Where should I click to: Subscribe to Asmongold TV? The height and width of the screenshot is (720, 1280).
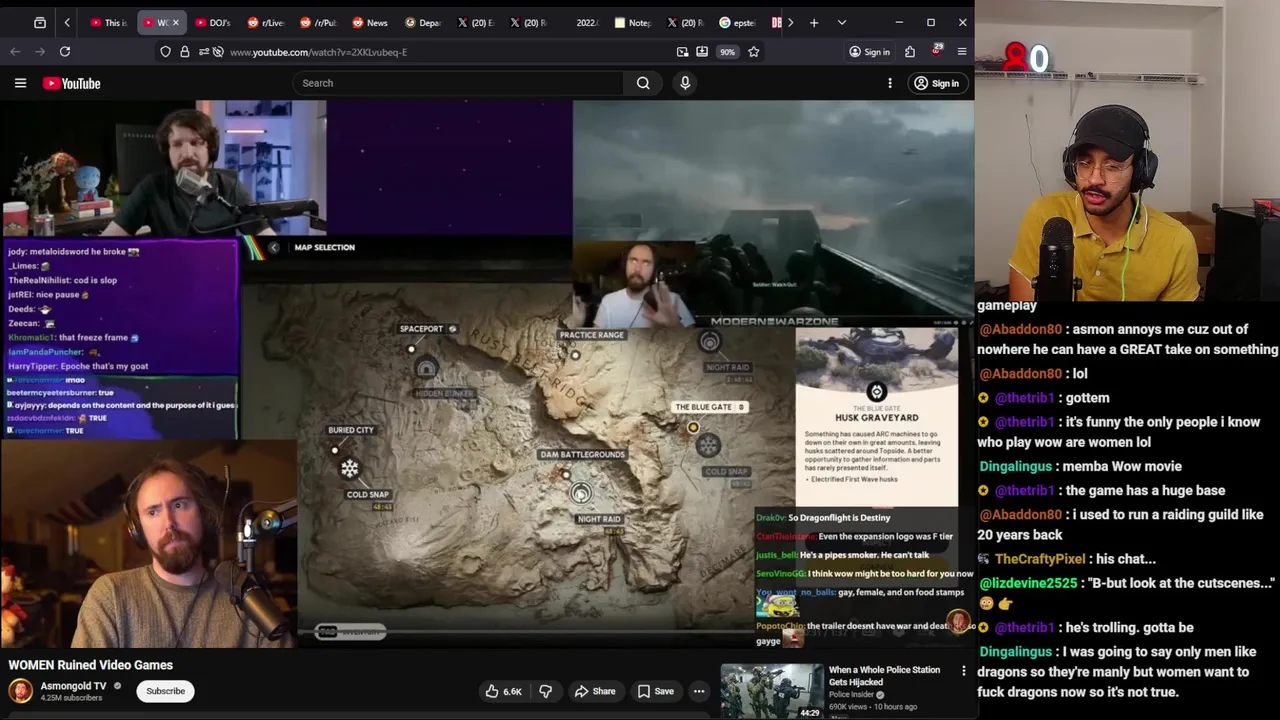(x=166, y=691)
